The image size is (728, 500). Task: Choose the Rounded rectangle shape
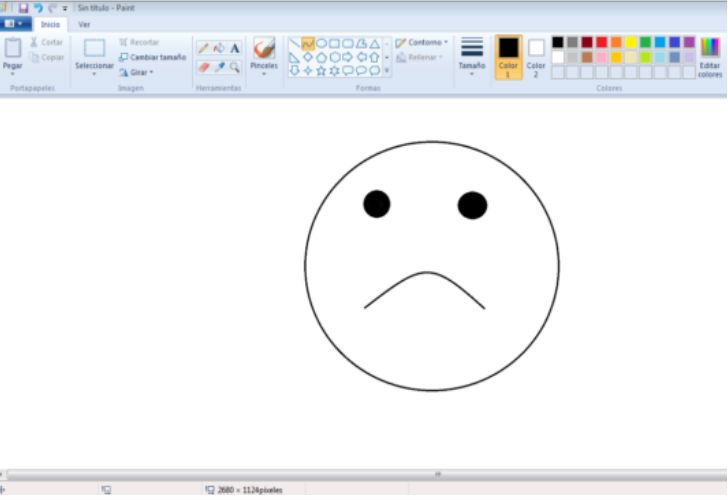[348, 44]
